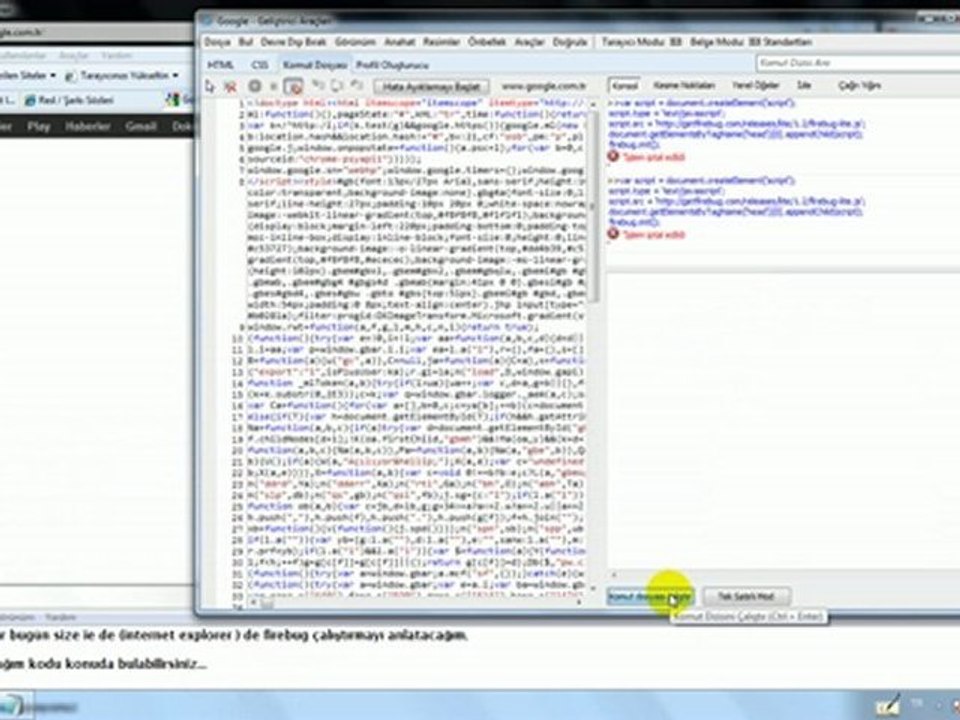Open the Belge Modu IE8 Standartları menu

[x=751, y=42]
